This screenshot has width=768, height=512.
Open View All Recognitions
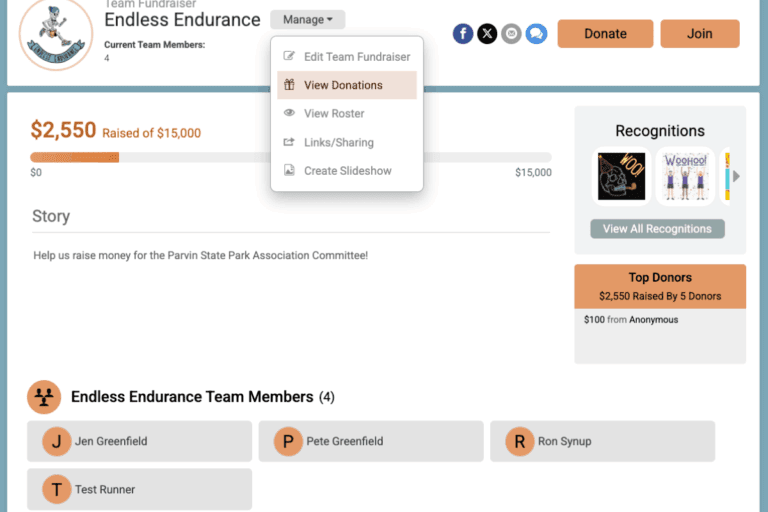pos(657,229)
